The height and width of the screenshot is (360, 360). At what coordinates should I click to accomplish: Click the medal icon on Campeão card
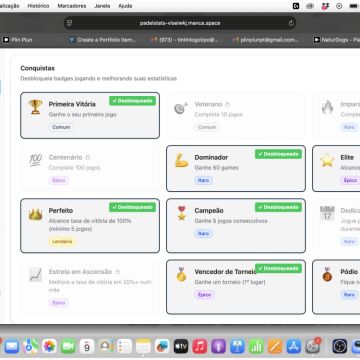[181, 213]
